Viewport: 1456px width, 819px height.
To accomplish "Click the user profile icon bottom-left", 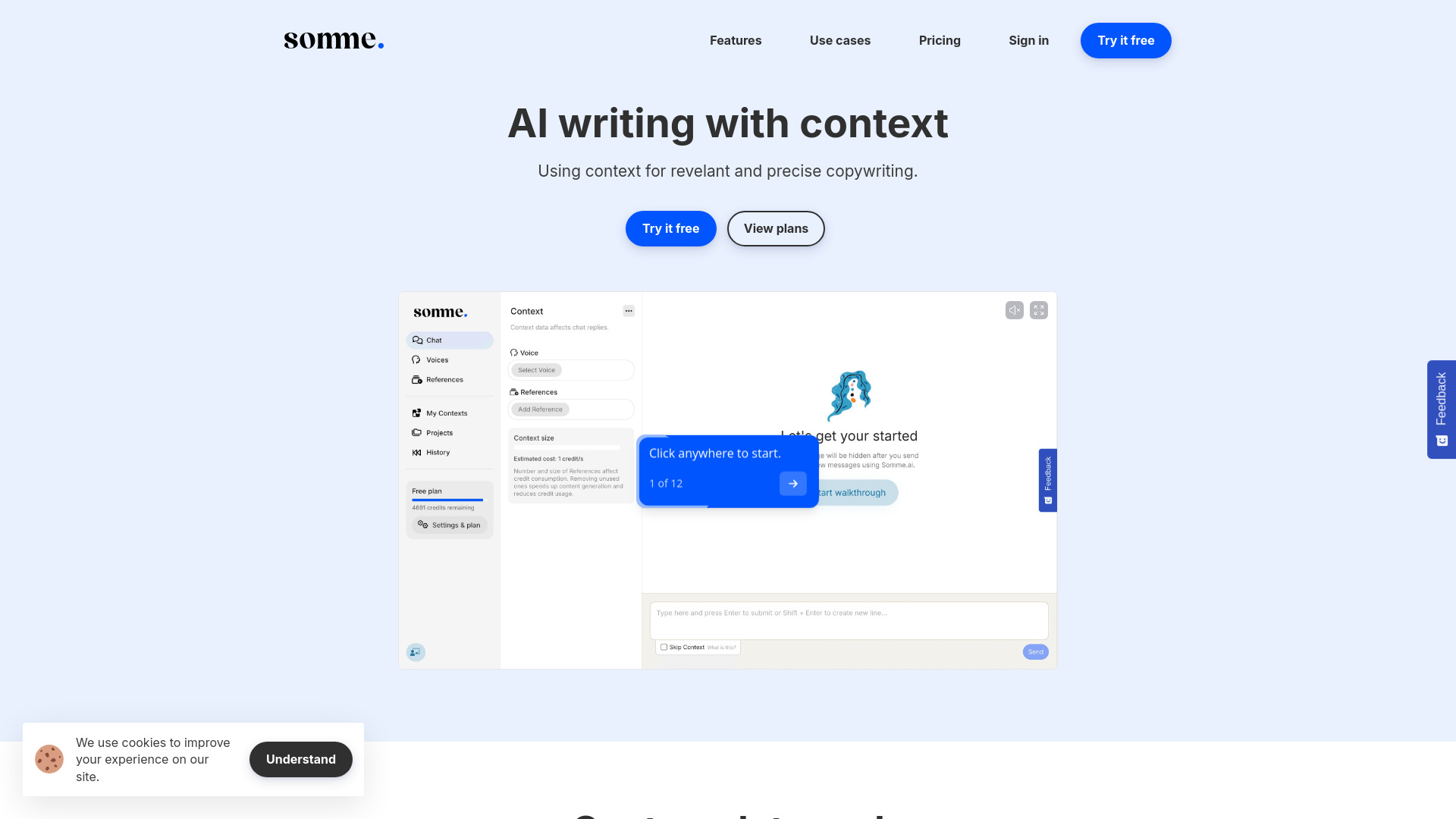I will [415, 651].
